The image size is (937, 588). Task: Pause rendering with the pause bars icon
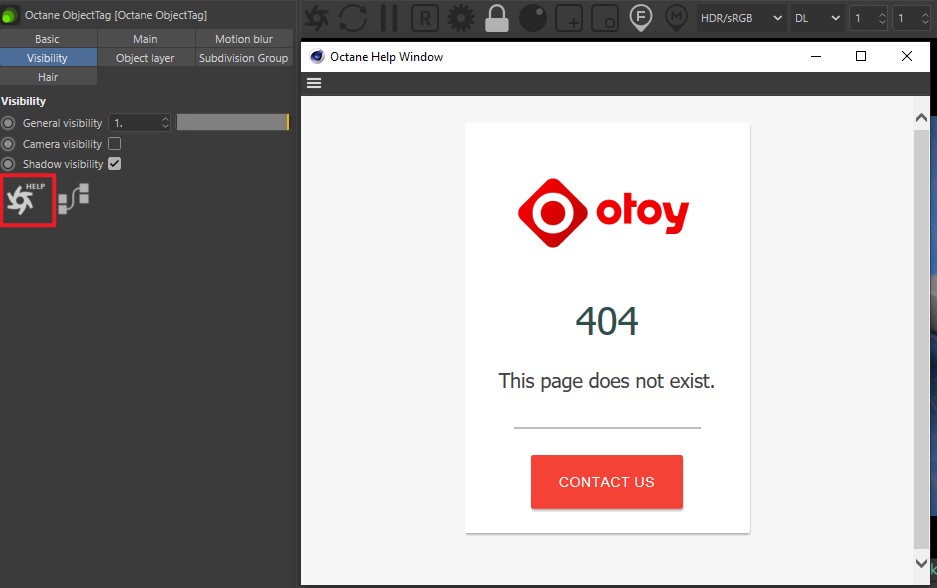(389, 18)
